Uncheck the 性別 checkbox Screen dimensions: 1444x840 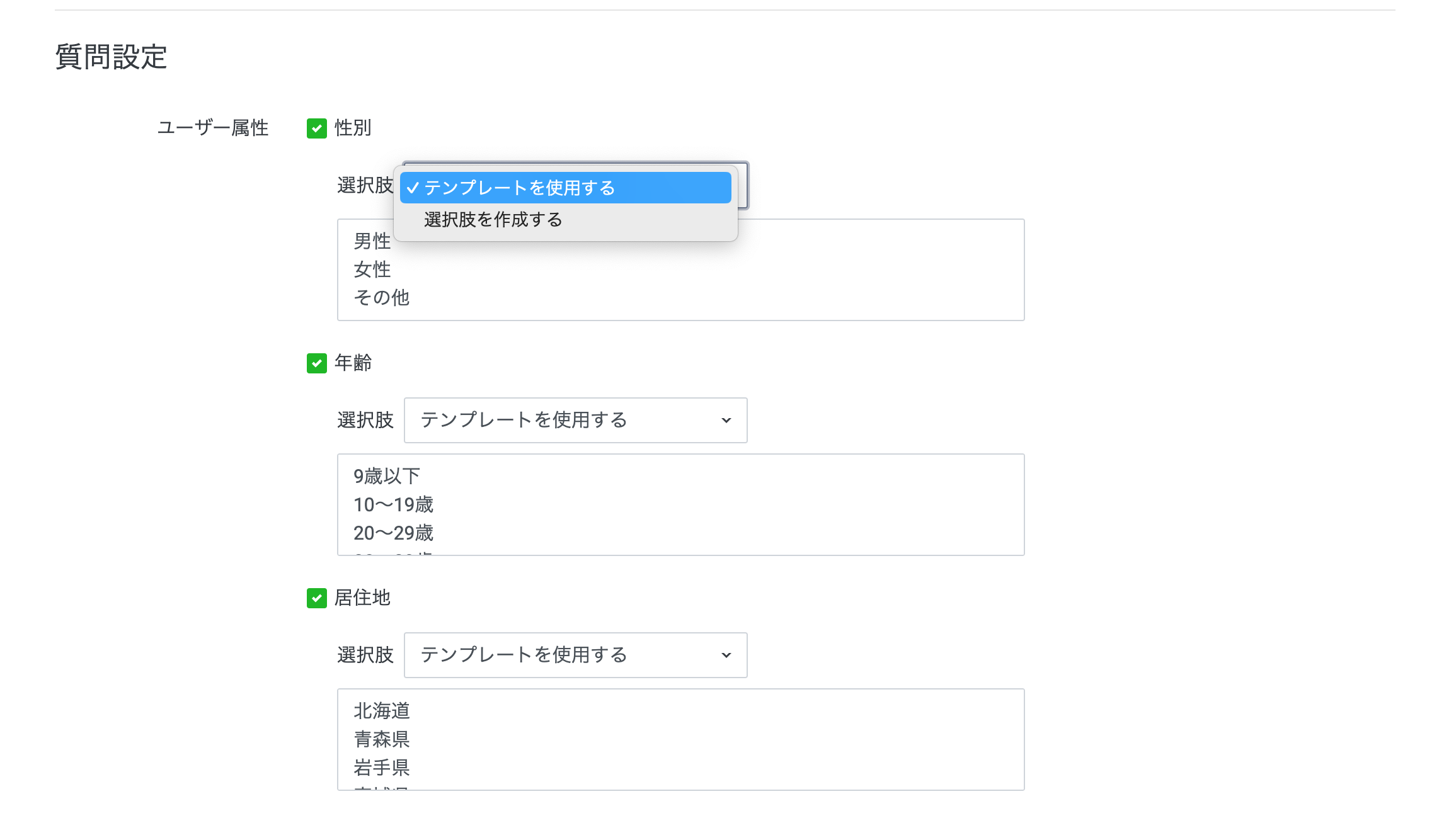tap(316, 128)
